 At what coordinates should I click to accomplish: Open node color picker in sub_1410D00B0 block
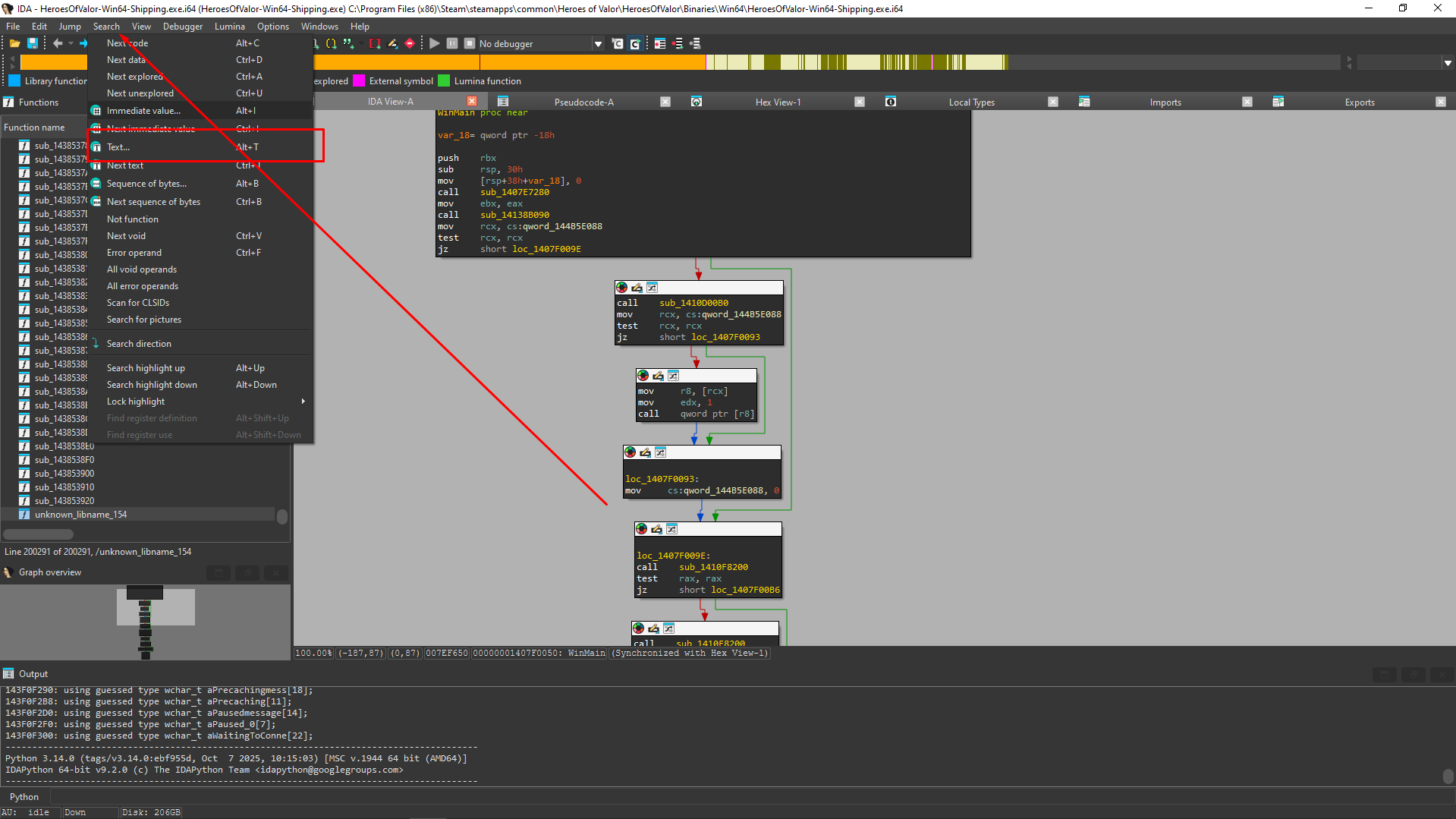(622, 288)
